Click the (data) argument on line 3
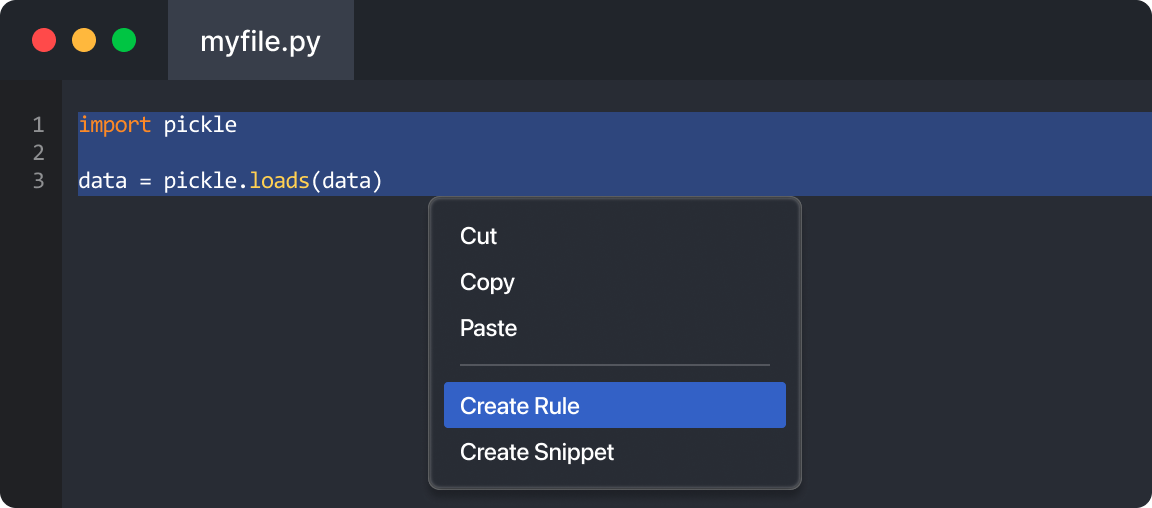 coord(347,181)
